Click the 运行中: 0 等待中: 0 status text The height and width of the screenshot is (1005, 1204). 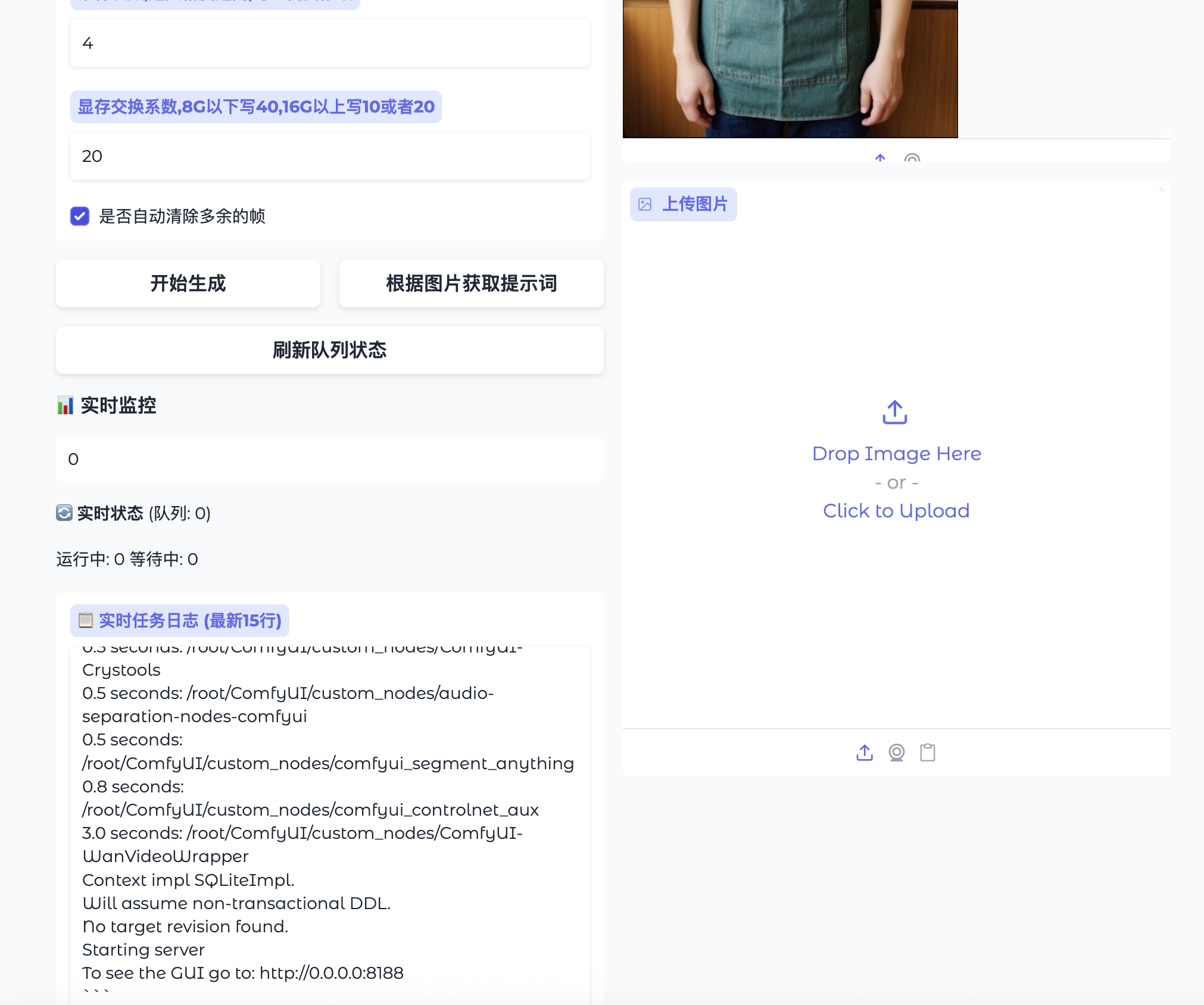127,559
